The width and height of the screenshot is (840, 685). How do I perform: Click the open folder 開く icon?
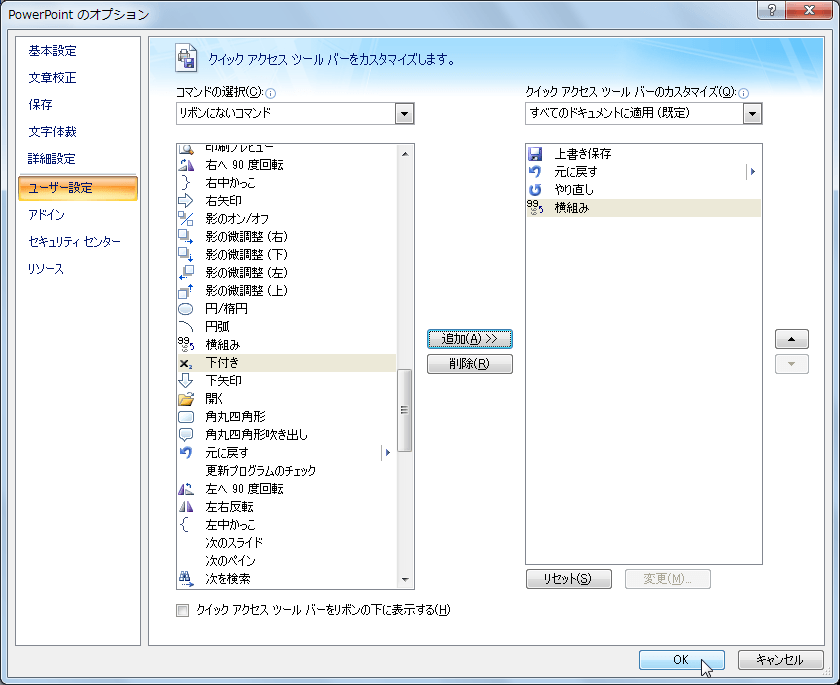tap(186, 398)
